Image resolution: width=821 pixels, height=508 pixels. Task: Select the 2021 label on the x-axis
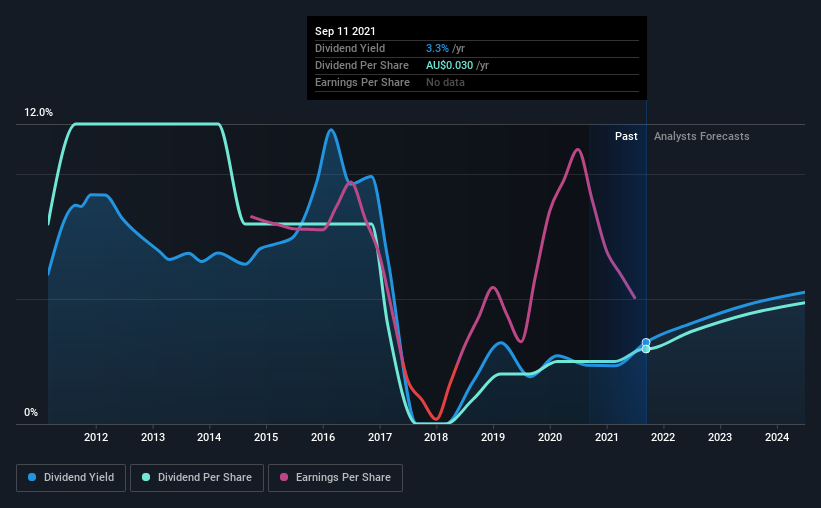[x=607, y=437]
